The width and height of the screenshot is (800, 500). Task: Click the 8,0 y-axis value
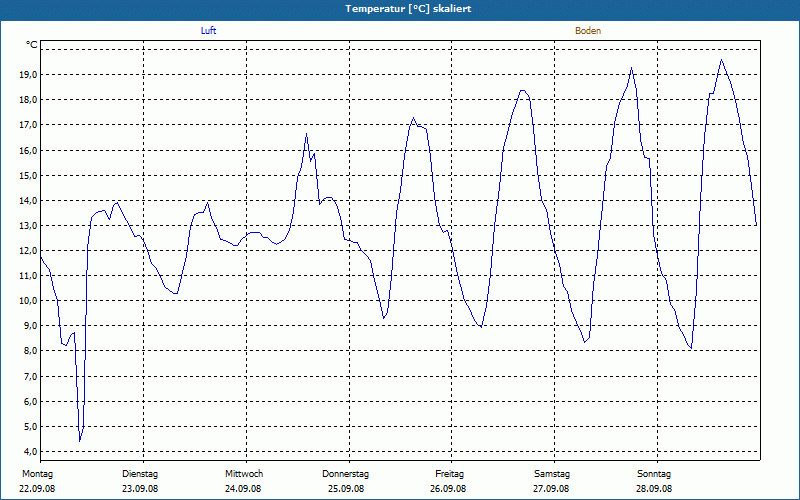pyautogui.click(x=31, y=351)
